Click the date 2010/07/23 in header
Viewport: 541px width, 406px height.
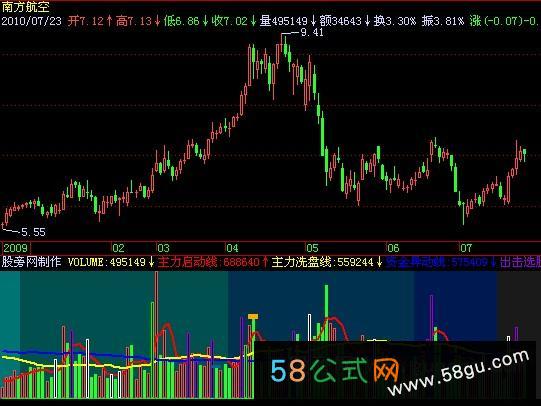[x=31, y=21]
